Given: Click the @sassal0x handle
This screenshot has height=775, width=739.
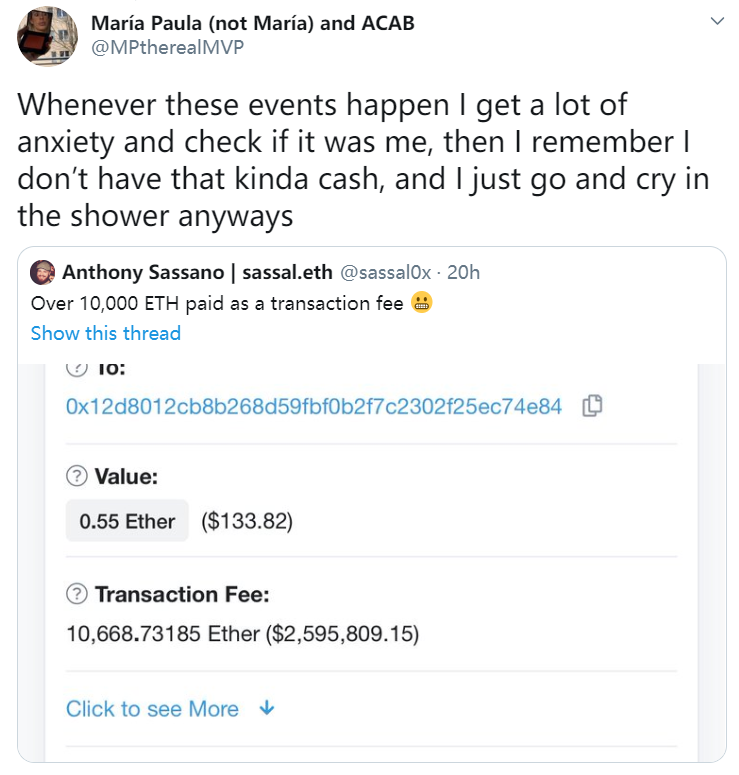Looking at the screenshot, I should [x=389, y=272].
